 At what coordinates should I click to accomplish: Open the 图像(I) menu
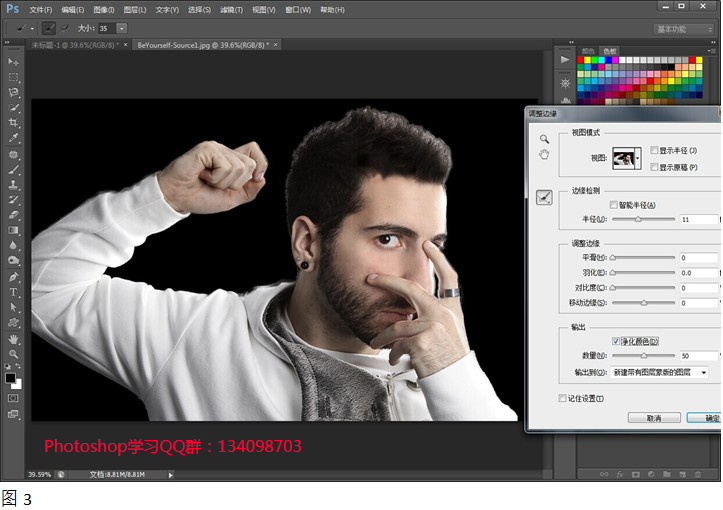pos(103,10)
